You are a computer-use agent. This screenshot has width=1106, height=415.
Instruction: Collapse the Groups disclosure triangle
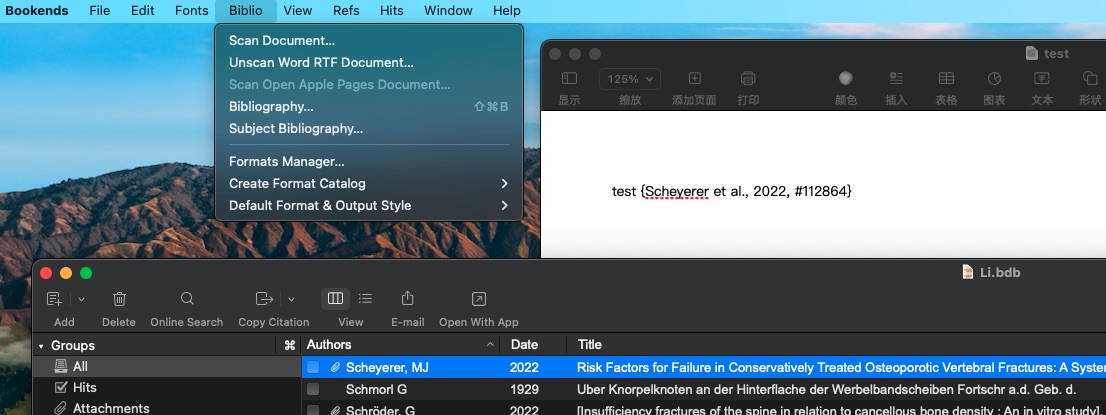pos(41,346)
